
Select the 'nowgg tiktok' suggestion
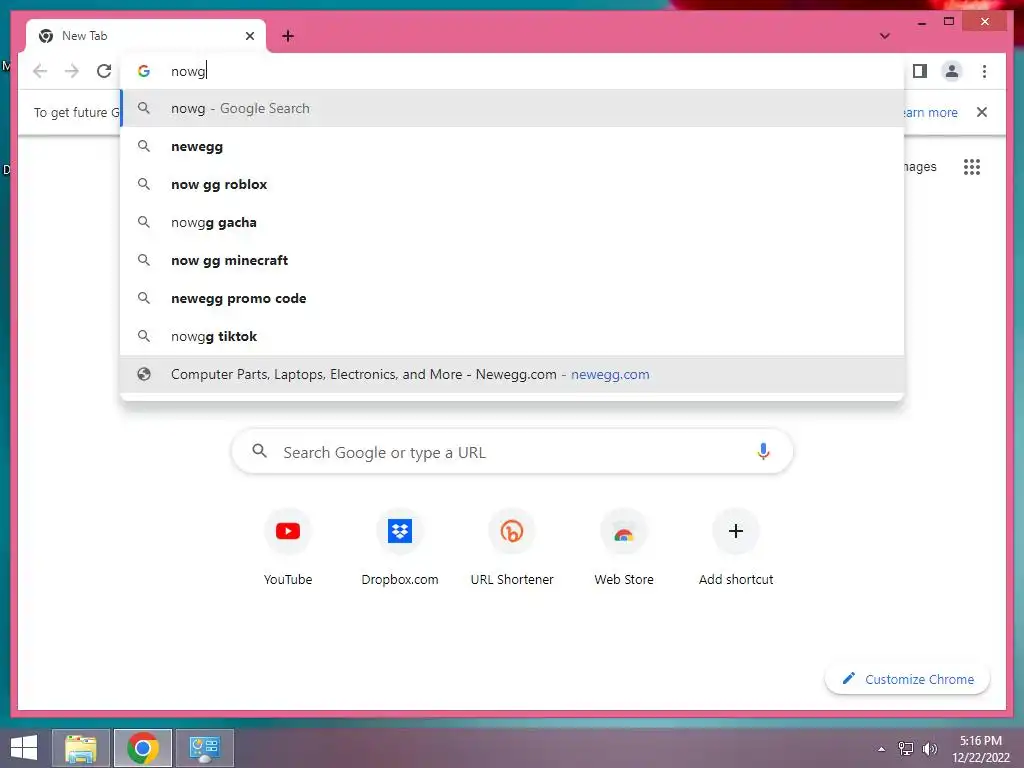(x=513, y=336)
